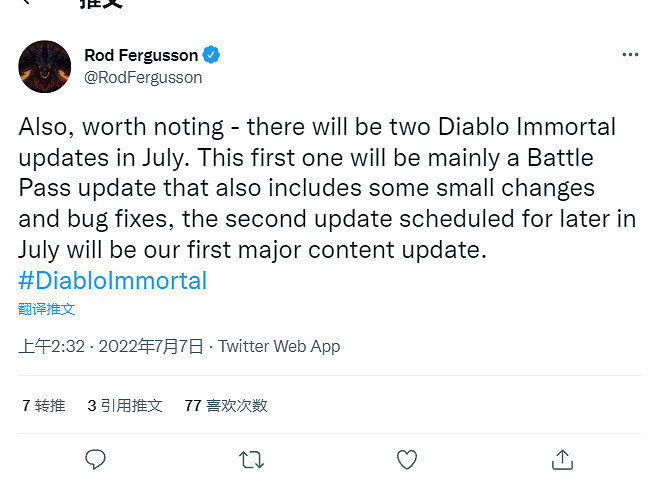View the 7 转推 retweets list
The height and width of the screenshot is (481, 656).
[x=43, y=405]
